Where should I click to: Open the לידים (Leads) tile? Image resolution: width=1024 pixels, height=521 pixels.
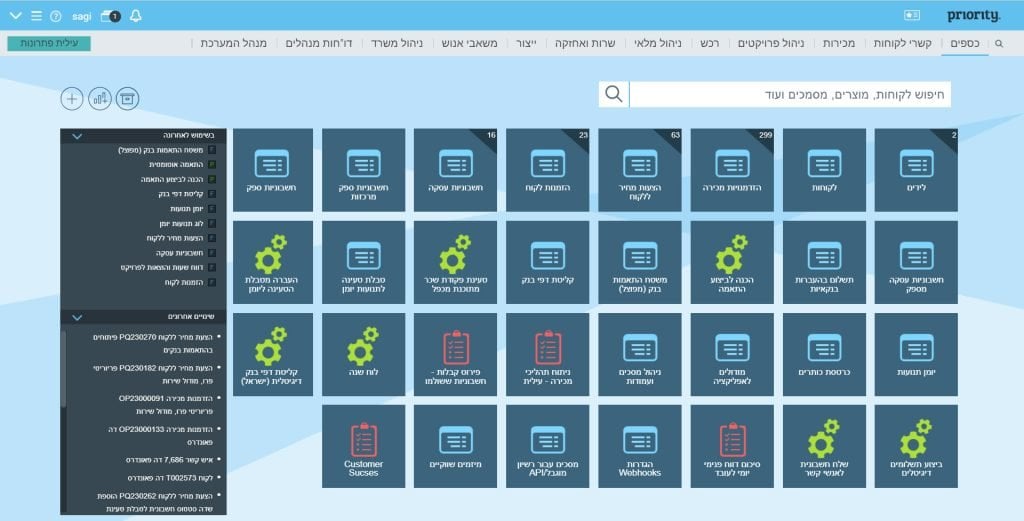pyautogui.click(x=916, y=170)
